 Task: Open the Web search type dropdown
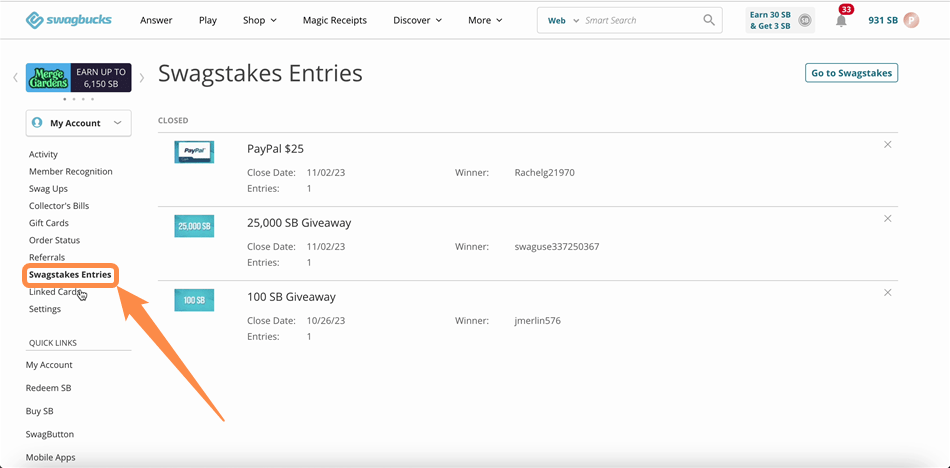(563, 21)
